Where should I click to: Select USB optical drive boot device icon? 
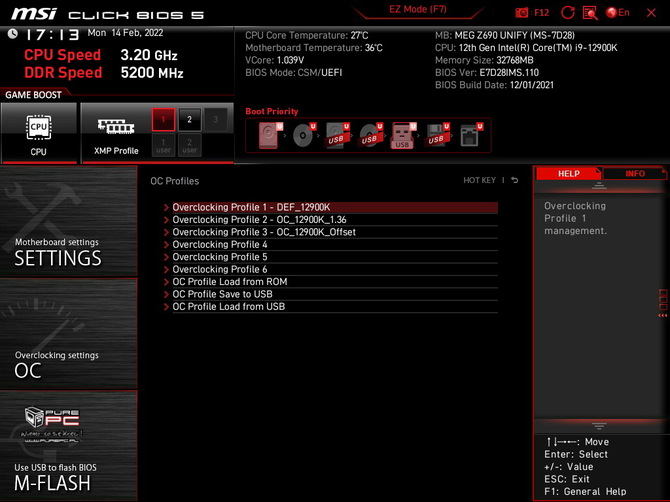(x=370, y=135)
